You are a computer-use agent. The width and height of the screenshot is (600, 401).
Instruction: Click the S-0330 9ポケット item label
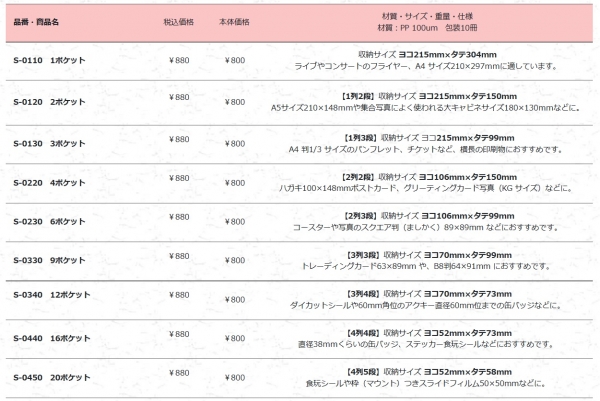pyautogui.click(x=49, y=260)
